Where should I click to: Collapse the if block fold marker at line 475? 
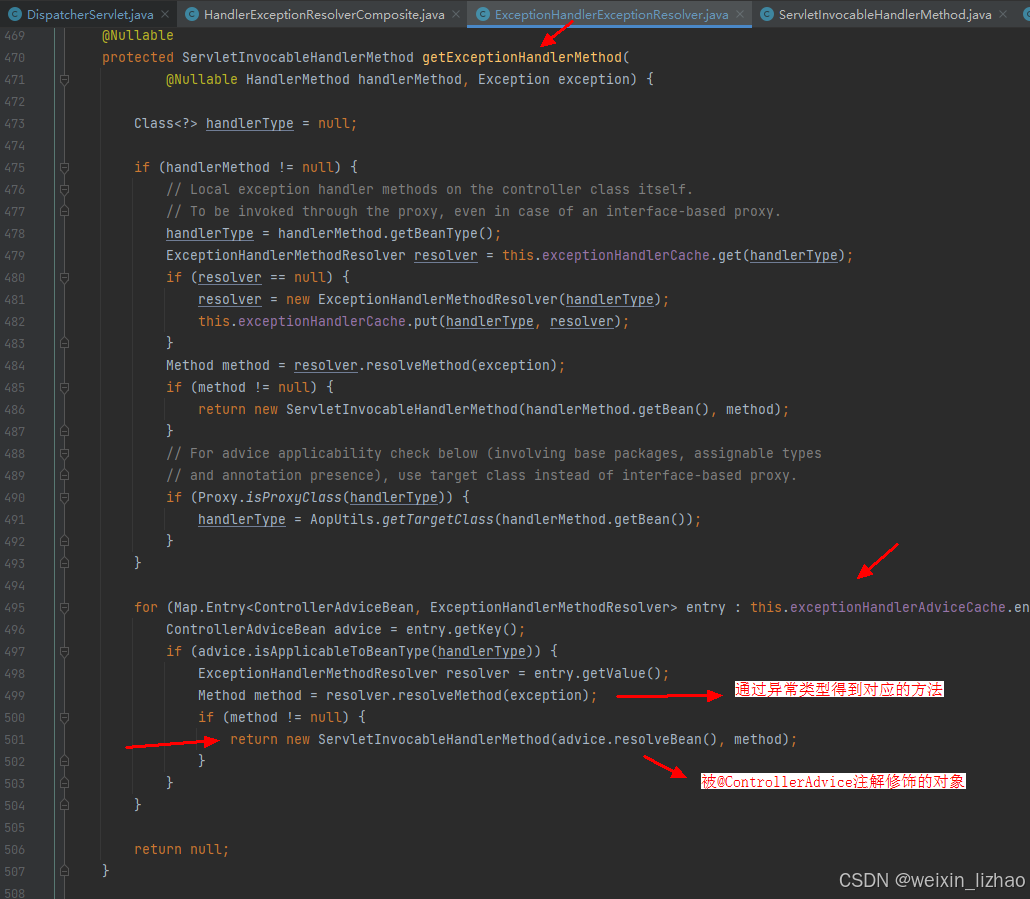64,167
